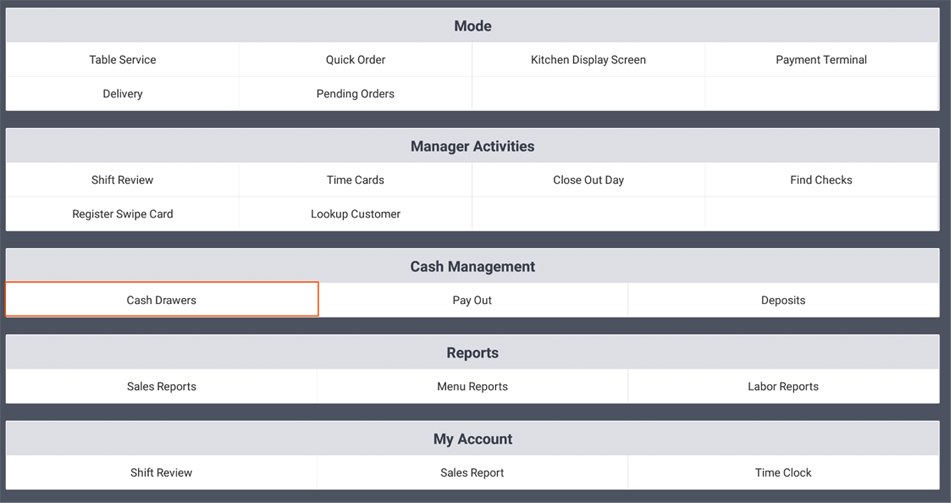Open Delivery mode
Screen dimensions: 951x503
(x=122, y=94)
